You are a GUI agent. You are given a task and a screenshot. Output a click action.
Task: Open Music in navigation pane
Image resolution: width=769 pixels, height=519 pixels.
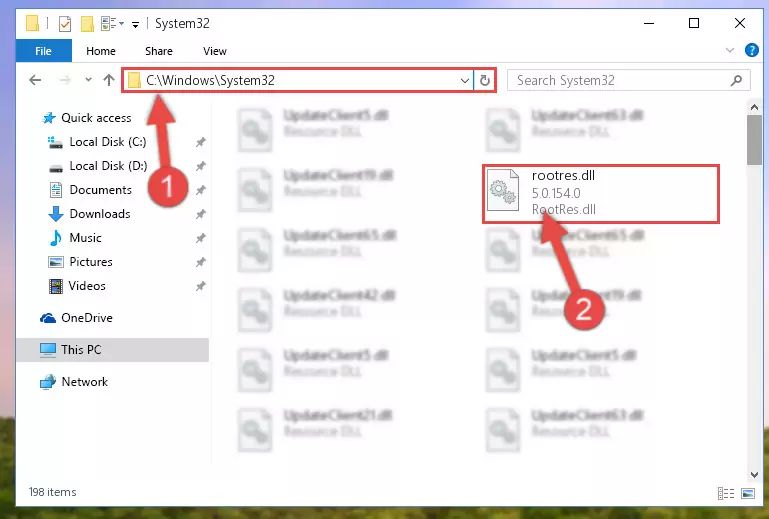(x=85, y=238)
